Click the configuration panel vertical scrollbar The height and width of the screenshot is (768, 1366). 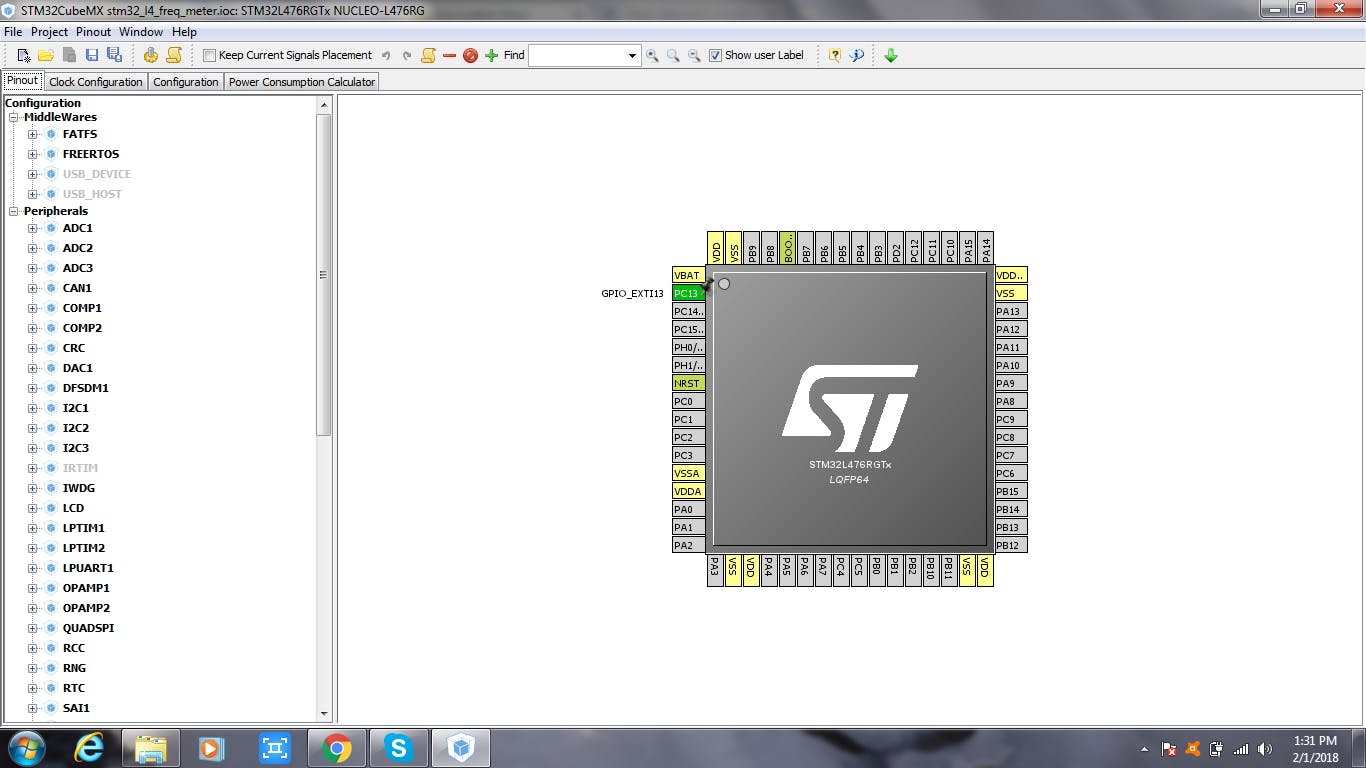click(323, 274)
